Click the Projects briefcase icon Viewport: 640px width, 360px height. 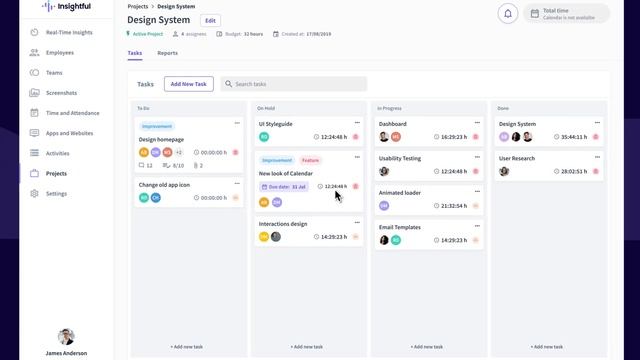[34, 173]
